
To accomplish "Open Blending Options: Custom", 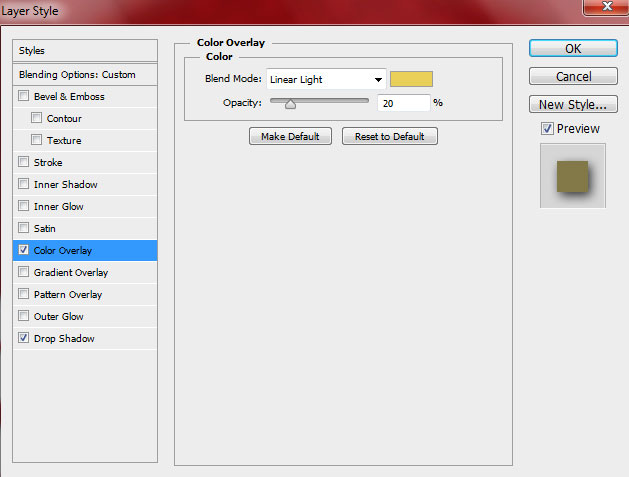I will tap(85, 75).
